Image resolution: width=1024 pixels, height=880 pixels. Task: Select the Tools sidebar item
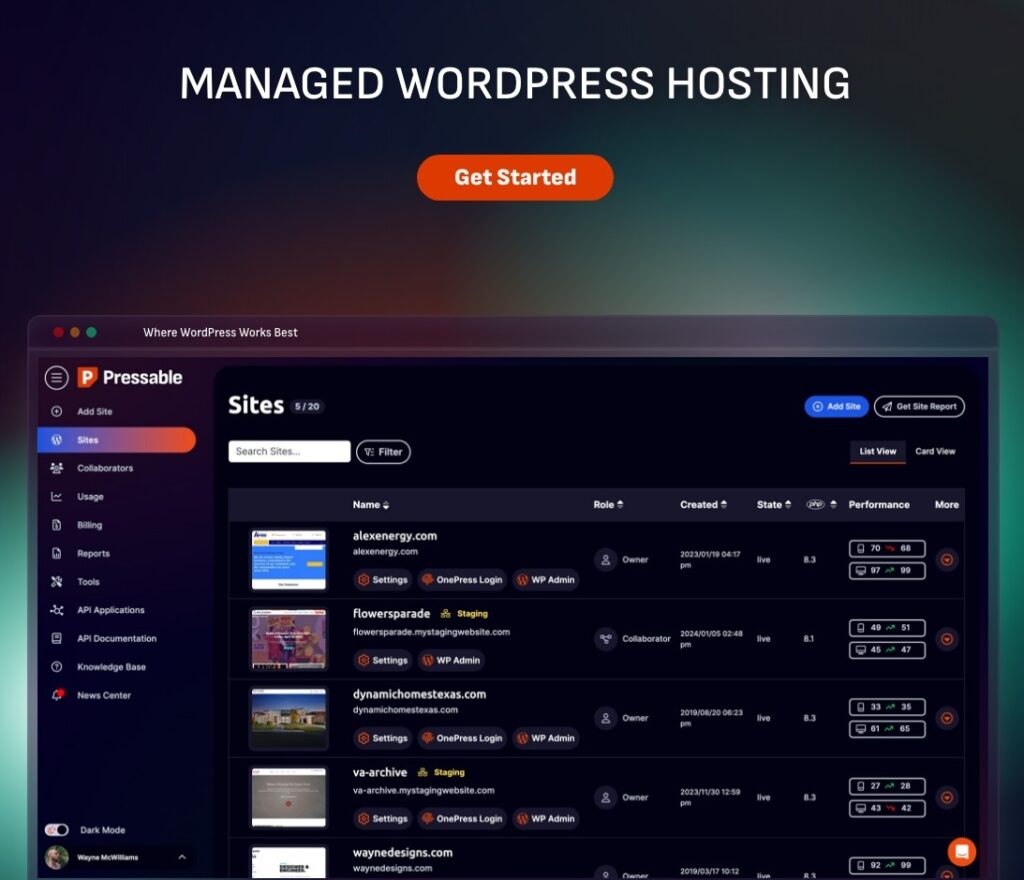pos(87,581)
